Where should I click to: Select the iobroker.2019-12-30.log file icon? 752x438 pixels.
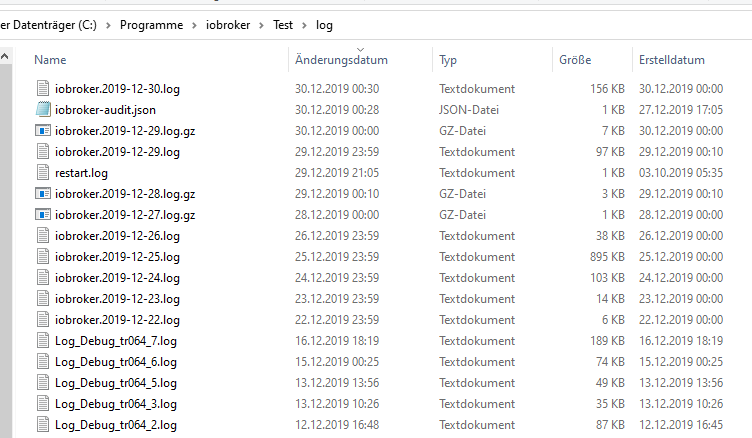43,88
